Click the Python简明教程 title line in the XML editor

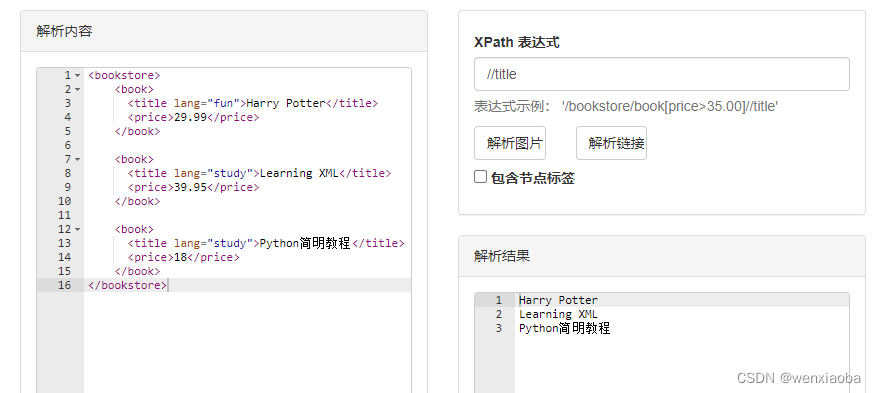coord(266,243)
